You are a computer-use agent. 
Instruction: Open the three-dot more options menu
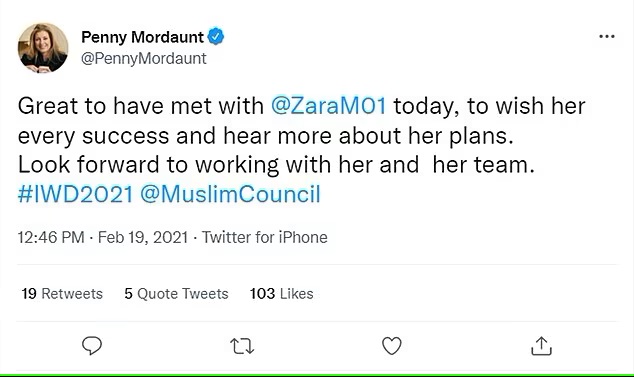click(607, 36)
